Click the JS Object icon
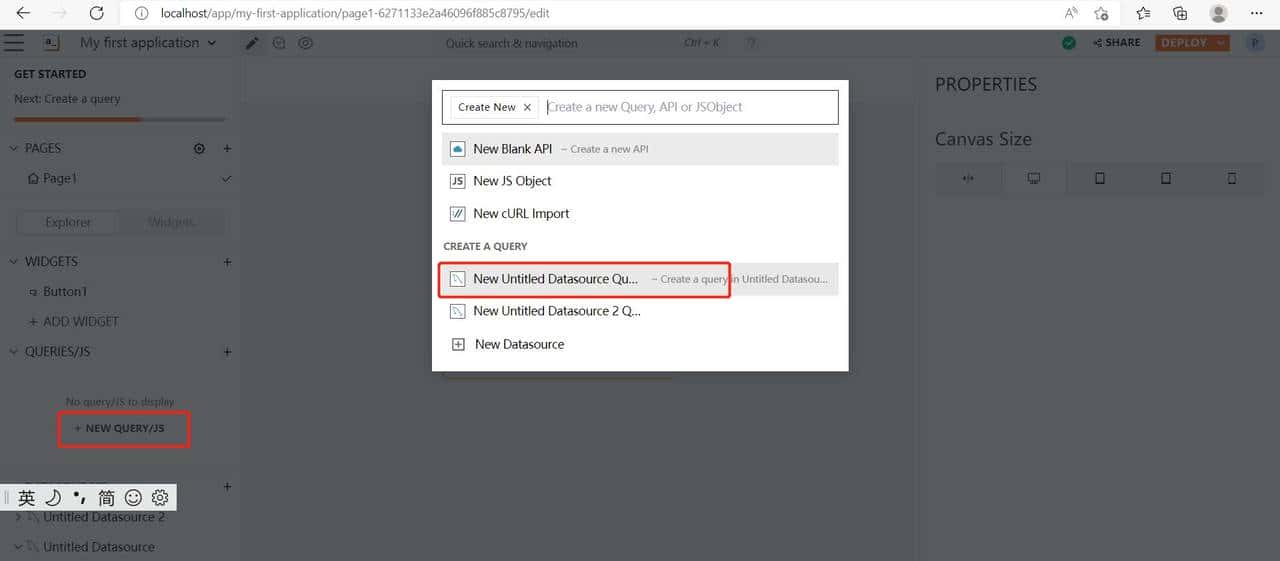 click(x=457, y=181)
